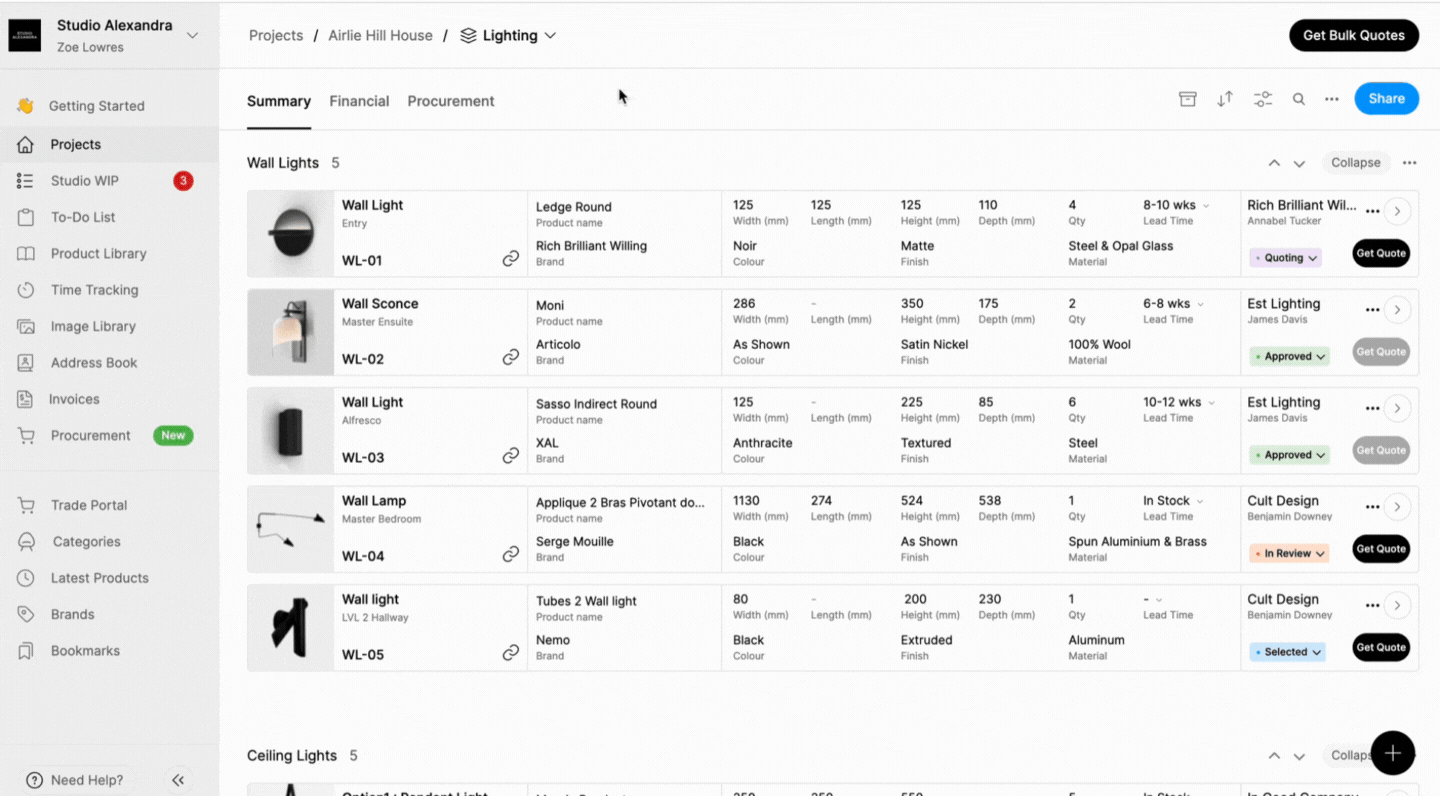Open Selected status dropdown for WL-05

click(1287, 652)
